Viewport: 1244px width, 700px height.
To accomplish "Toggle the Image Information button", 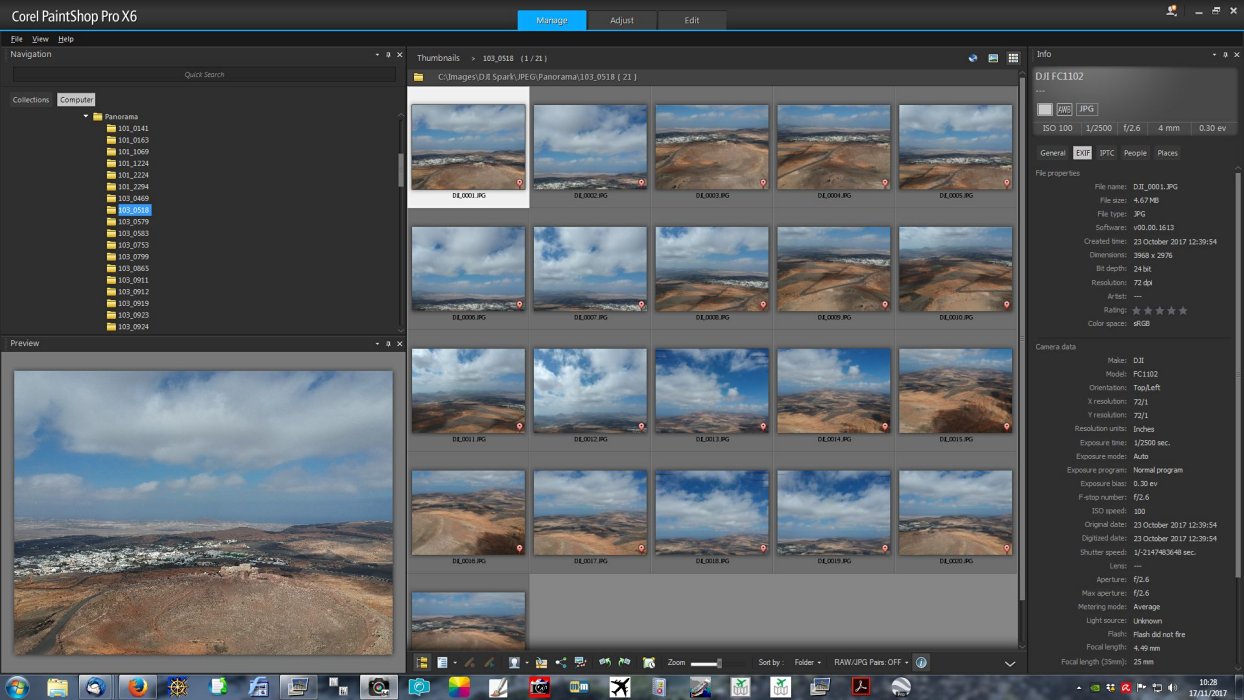I will tap(921, 662).
